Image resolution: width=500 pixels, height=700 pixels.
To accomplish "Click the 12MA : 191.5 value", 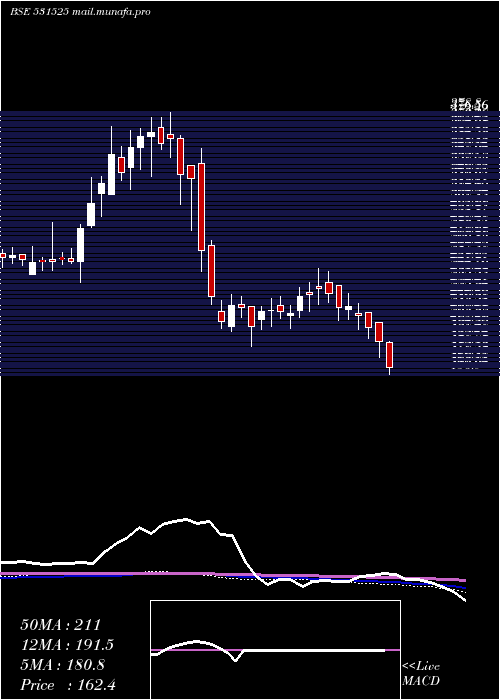I will (67, 645).
